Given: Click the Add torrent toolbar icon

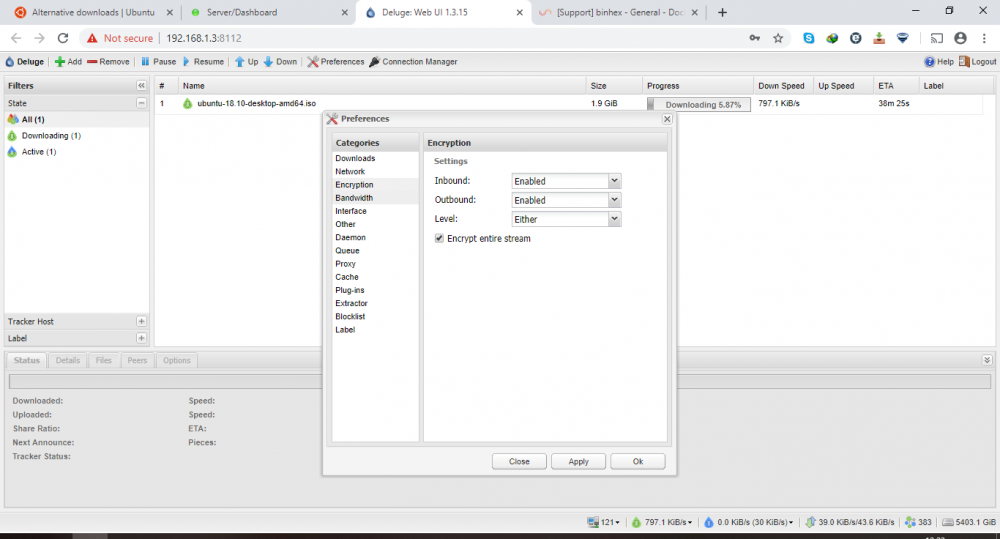Looking at the screenshot, I should point(60,62).
